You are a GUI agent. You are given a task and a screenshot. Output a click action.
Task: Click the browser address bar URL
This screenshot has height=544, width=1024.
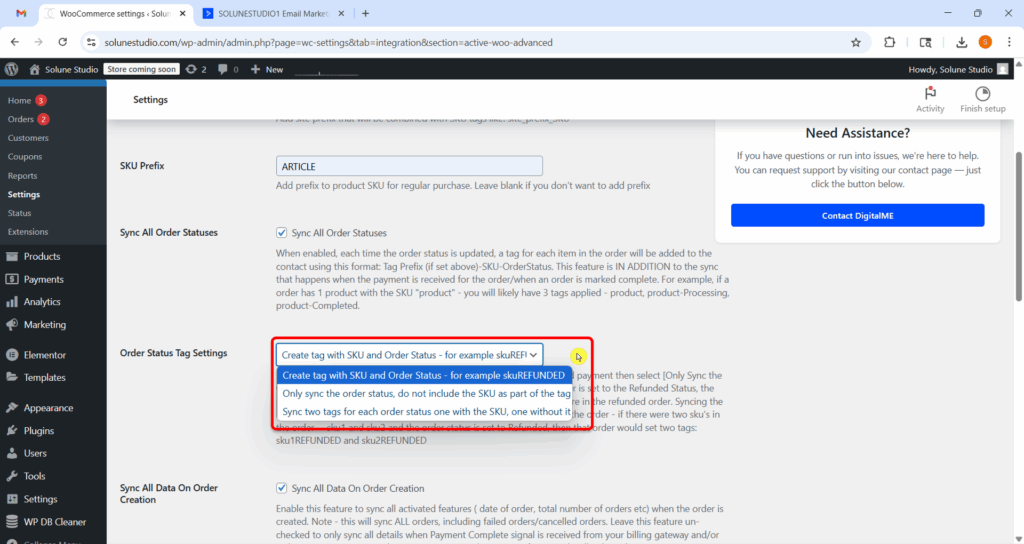tap(328, 42)
